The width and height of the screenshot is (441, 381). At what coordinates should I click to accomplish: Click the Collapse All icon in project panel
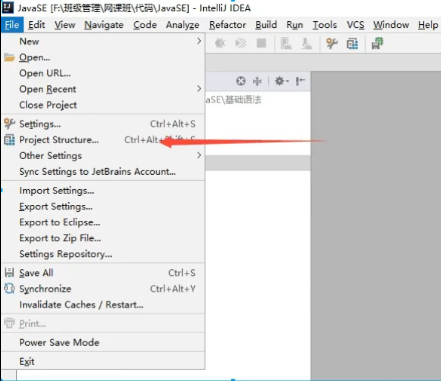[257, 81]
